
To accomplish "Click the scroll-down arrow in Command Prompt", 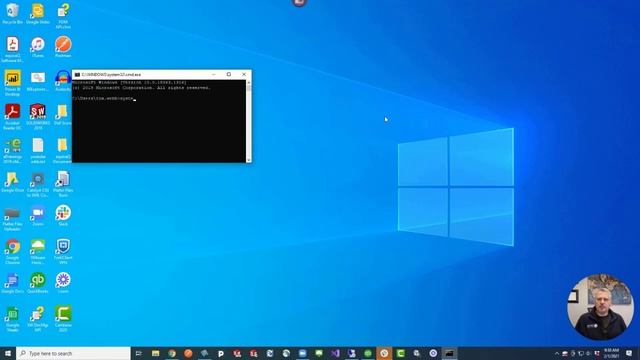I will click(249, 160).
